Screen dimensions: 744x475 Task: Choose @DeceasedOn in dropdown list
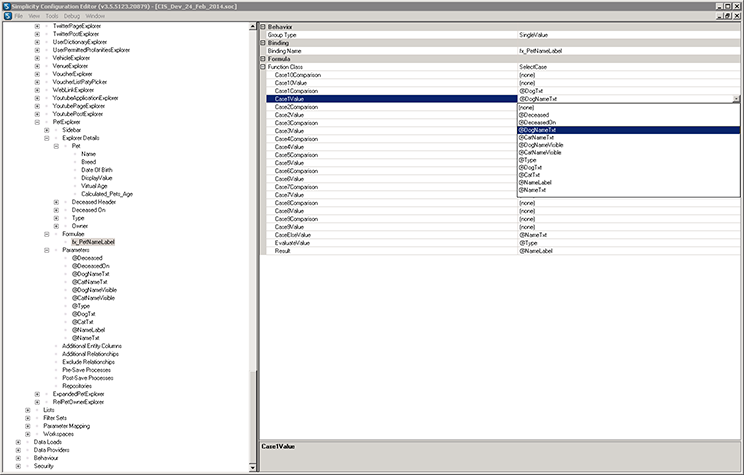628,122
